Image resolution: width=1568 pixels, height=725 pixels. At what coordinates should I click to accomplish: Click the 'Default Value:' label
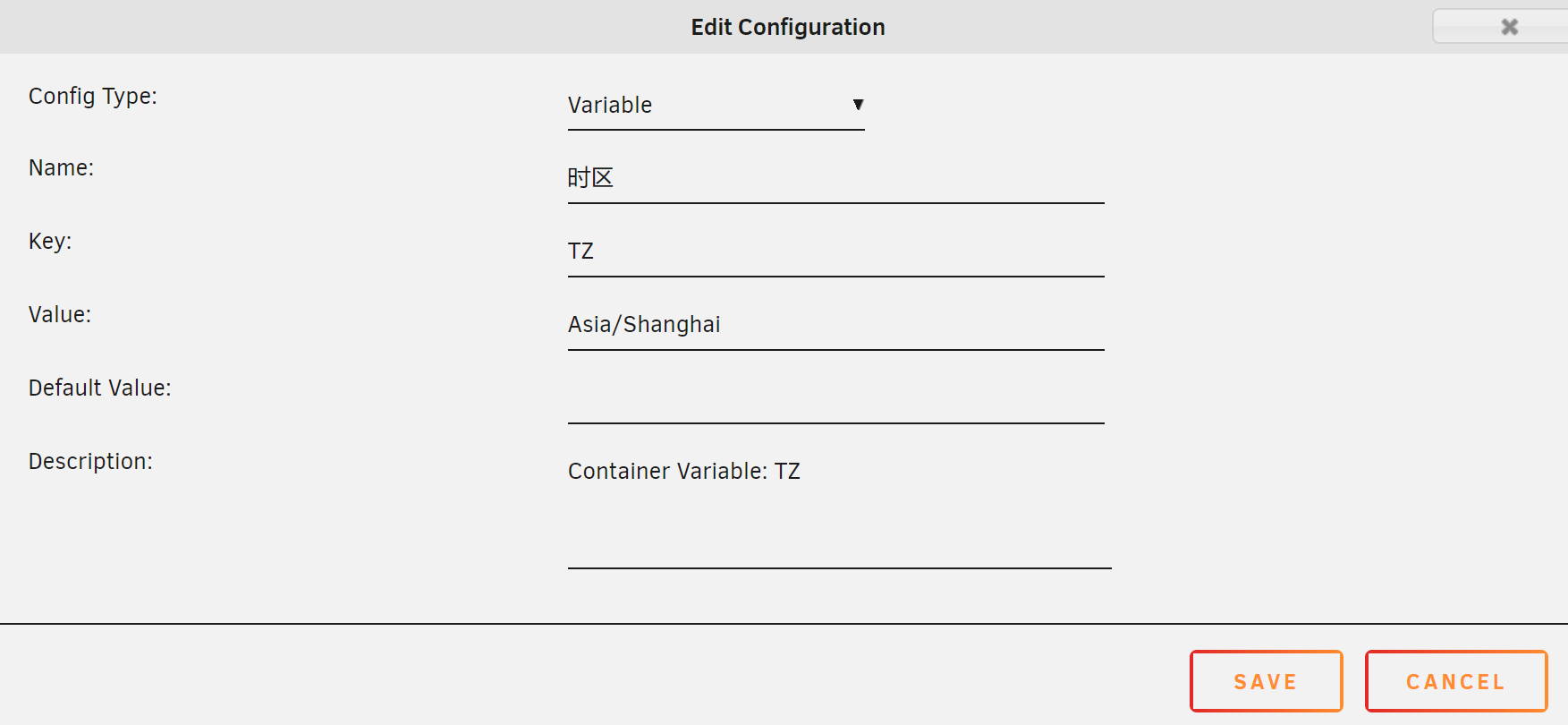[x=100, y=388]
